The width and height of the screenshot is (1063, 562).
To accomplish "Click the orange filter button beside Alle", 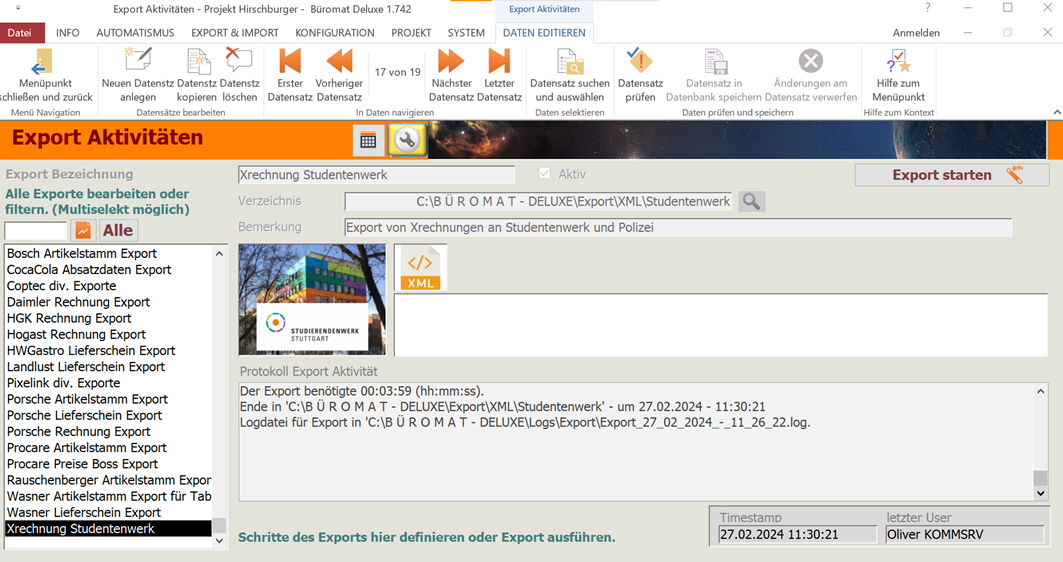I will pos(83,231).
